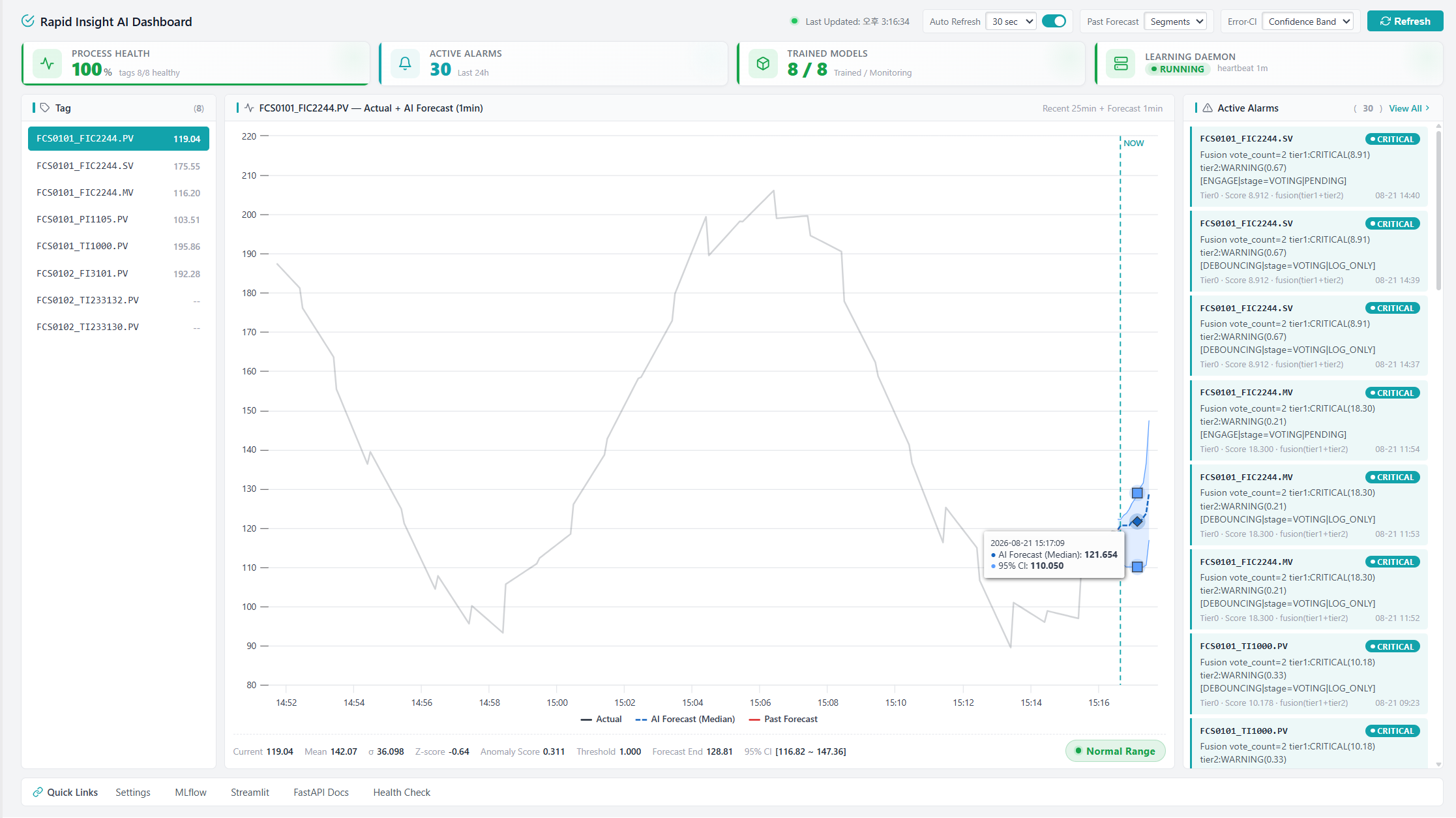Toggle the Actual series in chart legend
Screen dimensions: 1456x818
pyautogui.click(x=601, y=719)
